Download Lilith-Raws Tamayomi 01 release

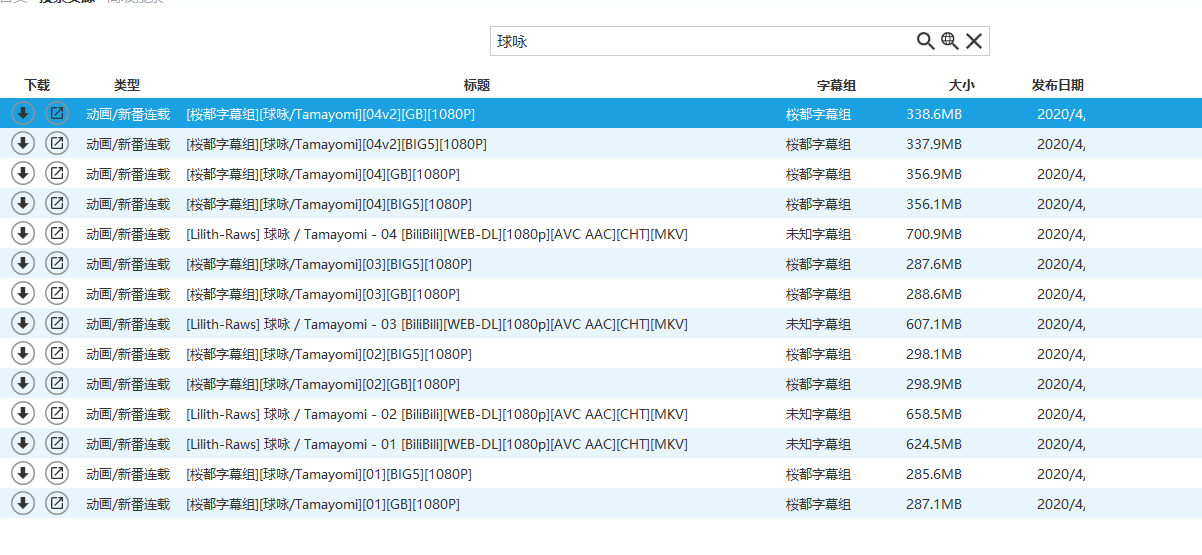tap(23, 444)
